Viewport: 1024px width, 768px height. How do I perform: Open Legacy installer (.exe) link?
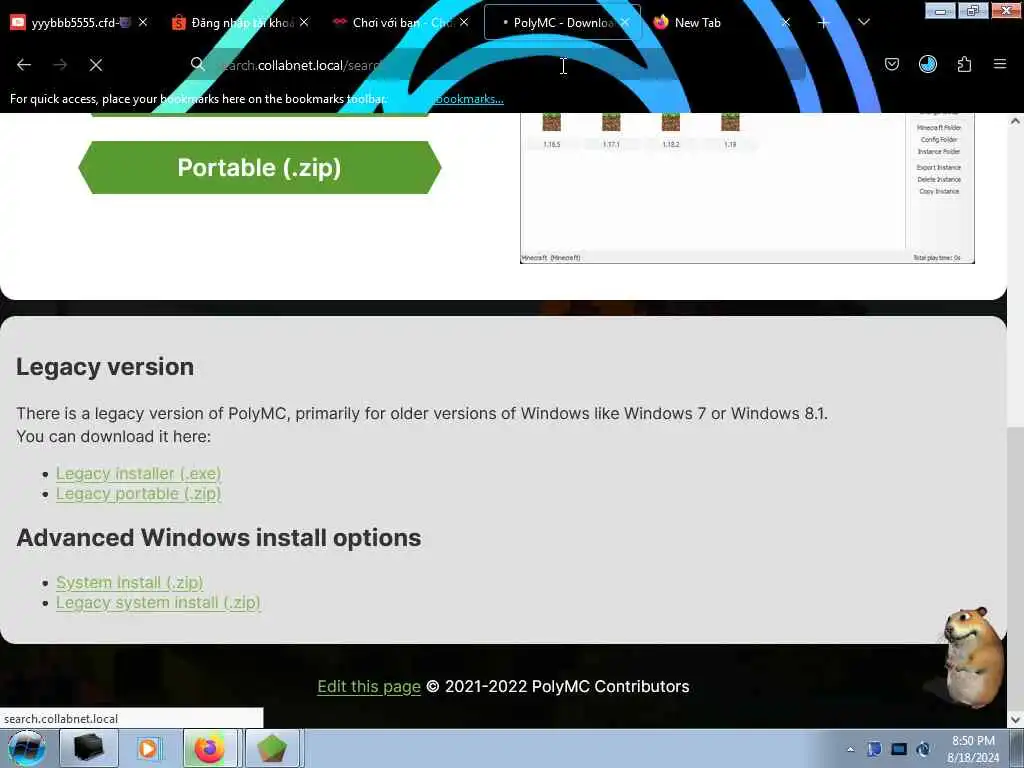point(138,473)
